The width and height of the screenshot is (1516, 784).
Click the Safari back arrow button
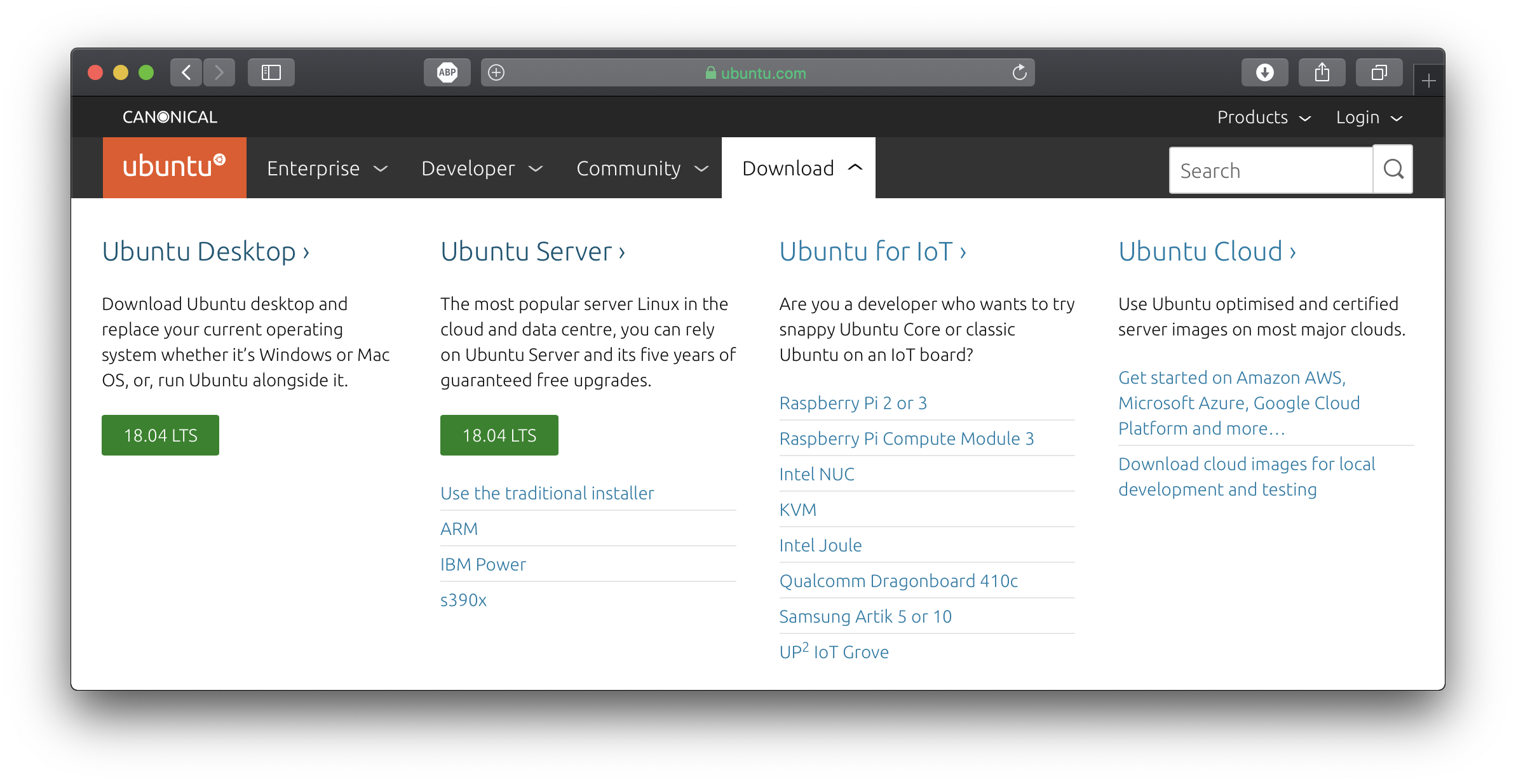[x=186, y=72]
